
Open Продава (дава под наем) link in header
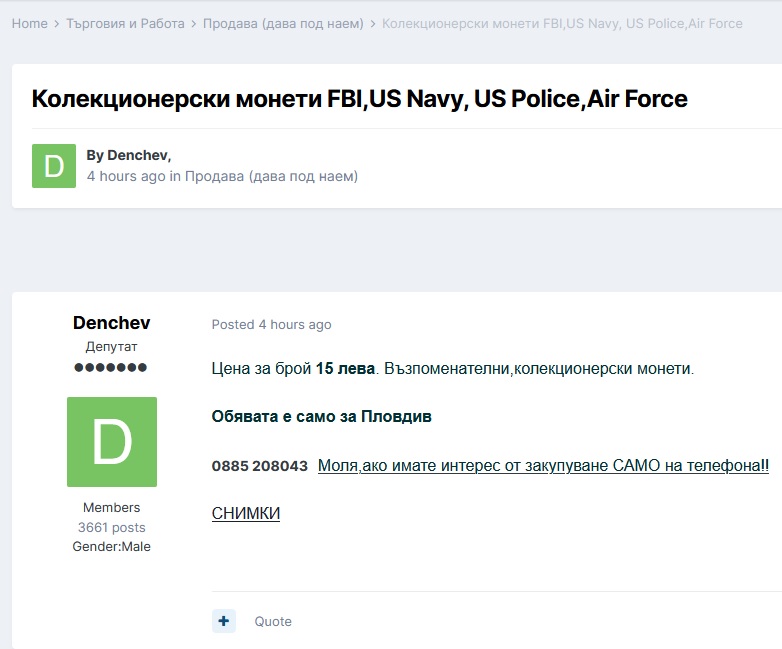pos(271,176)
